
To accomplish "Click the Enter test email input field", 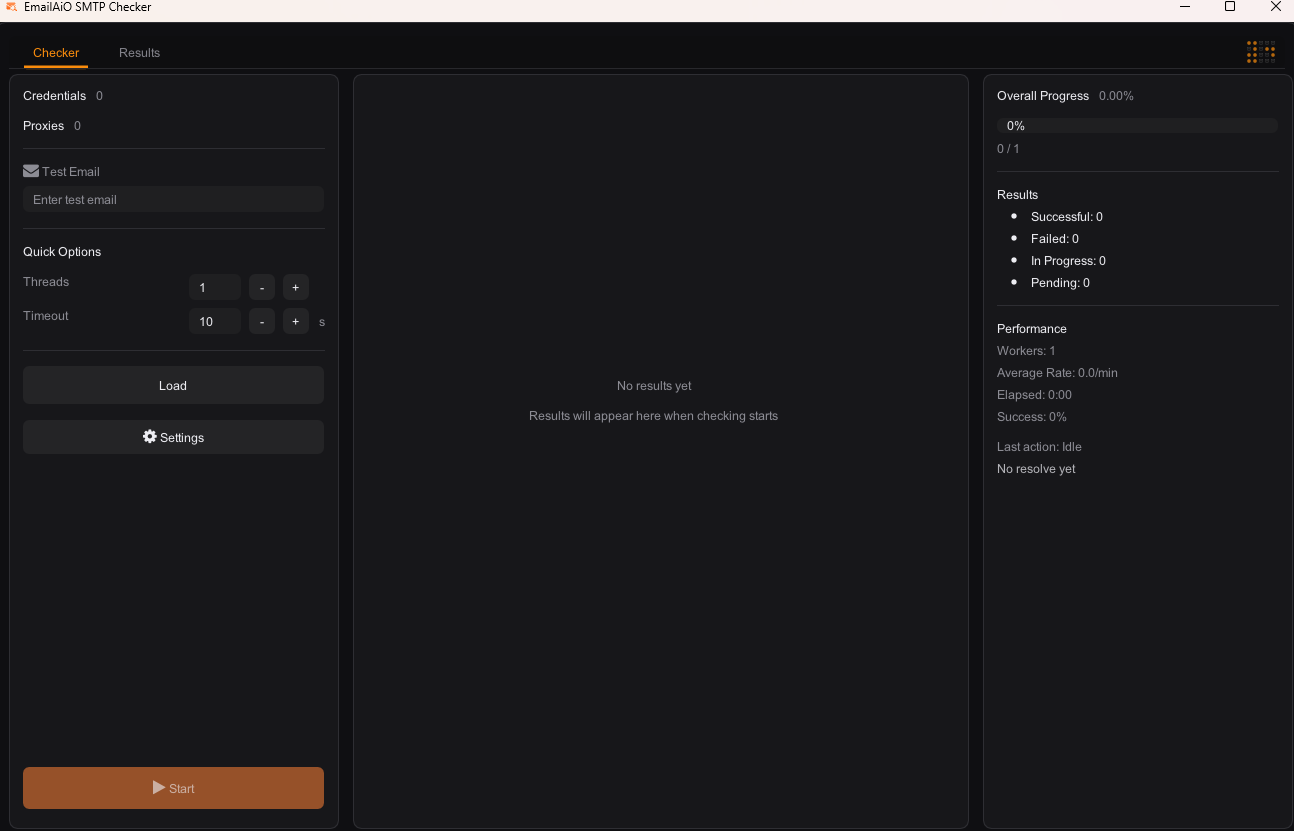I will coord(172,199).
